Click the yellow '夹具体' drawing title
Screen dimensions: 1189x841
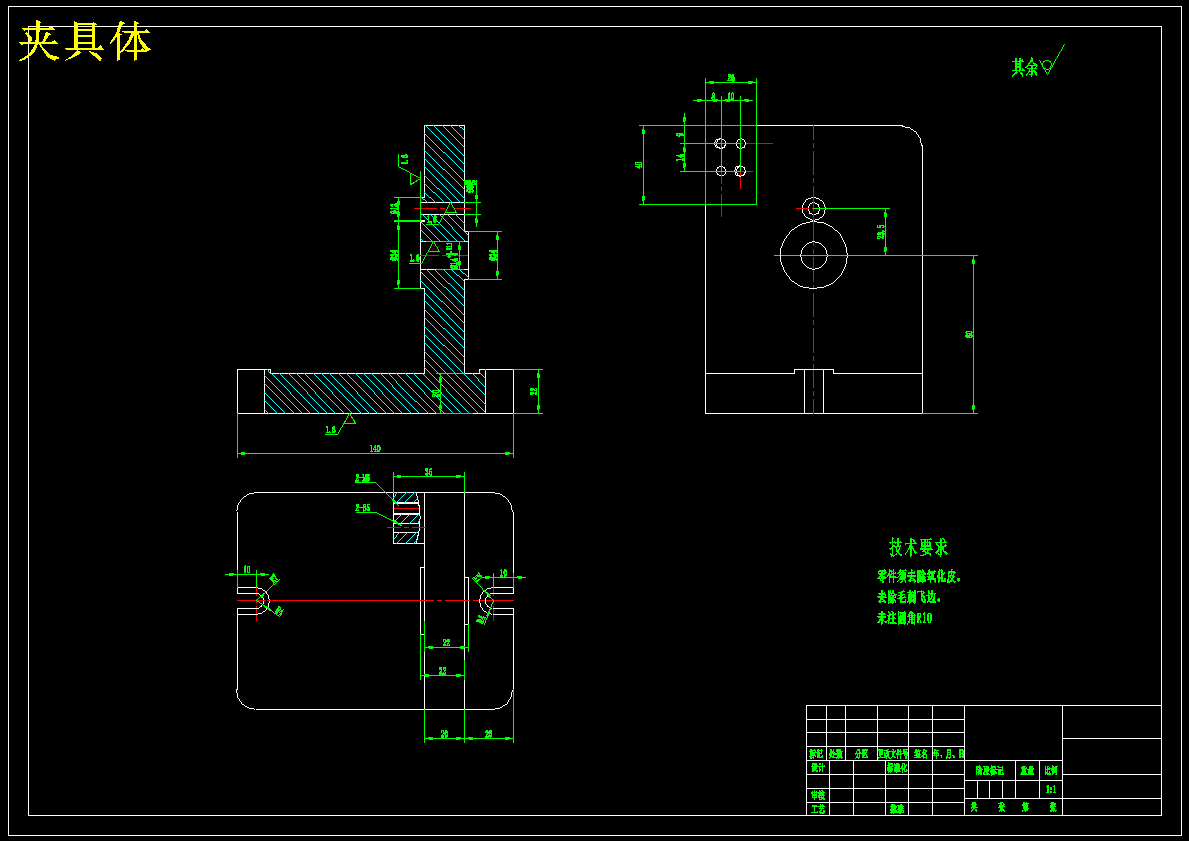click(85, 42)
